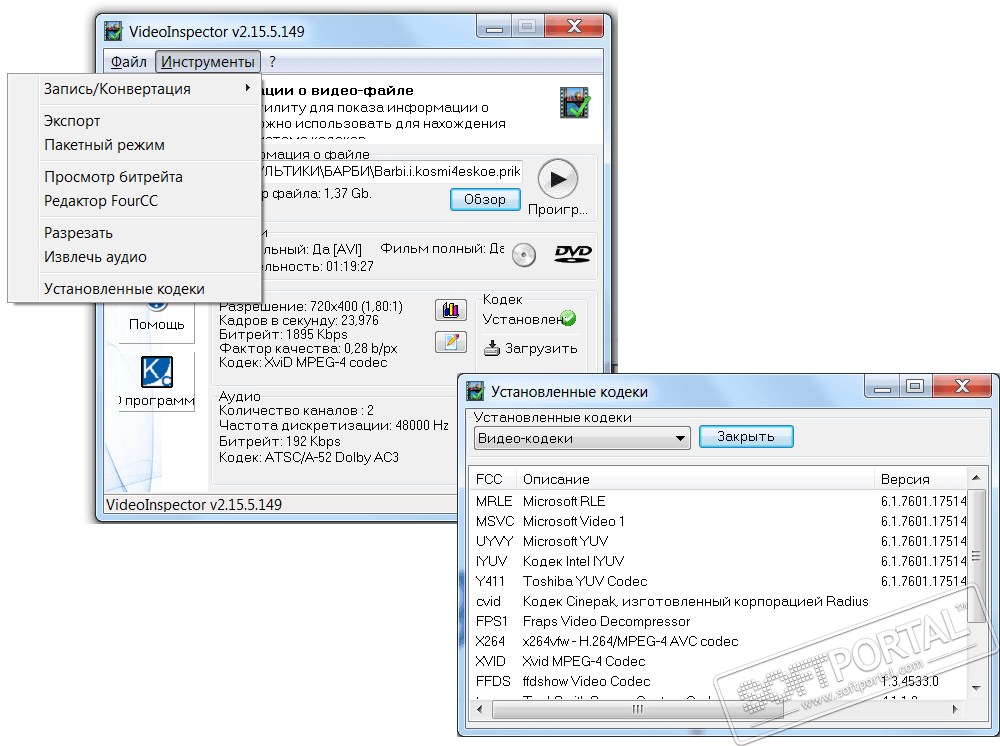The image size is (1000, 746).
Task: Open the bitrate histogram chart icon
Action: pyautogui.click(x=451, y=310)
